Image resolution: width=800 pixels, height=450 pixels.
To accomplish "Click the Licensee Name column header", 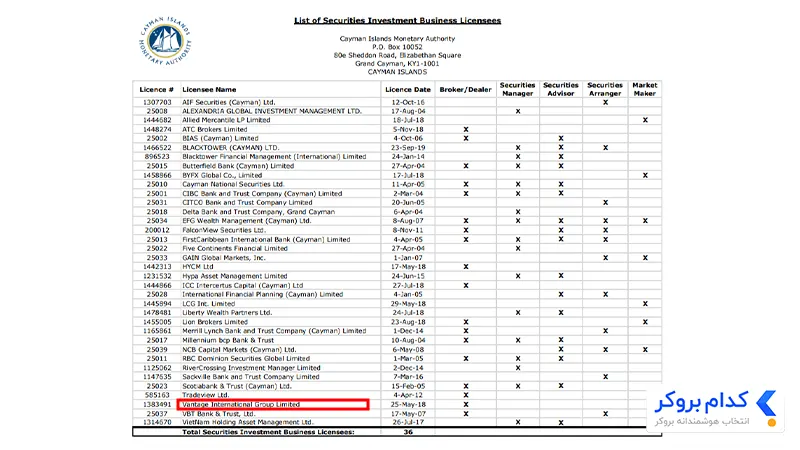I will 209,89.
